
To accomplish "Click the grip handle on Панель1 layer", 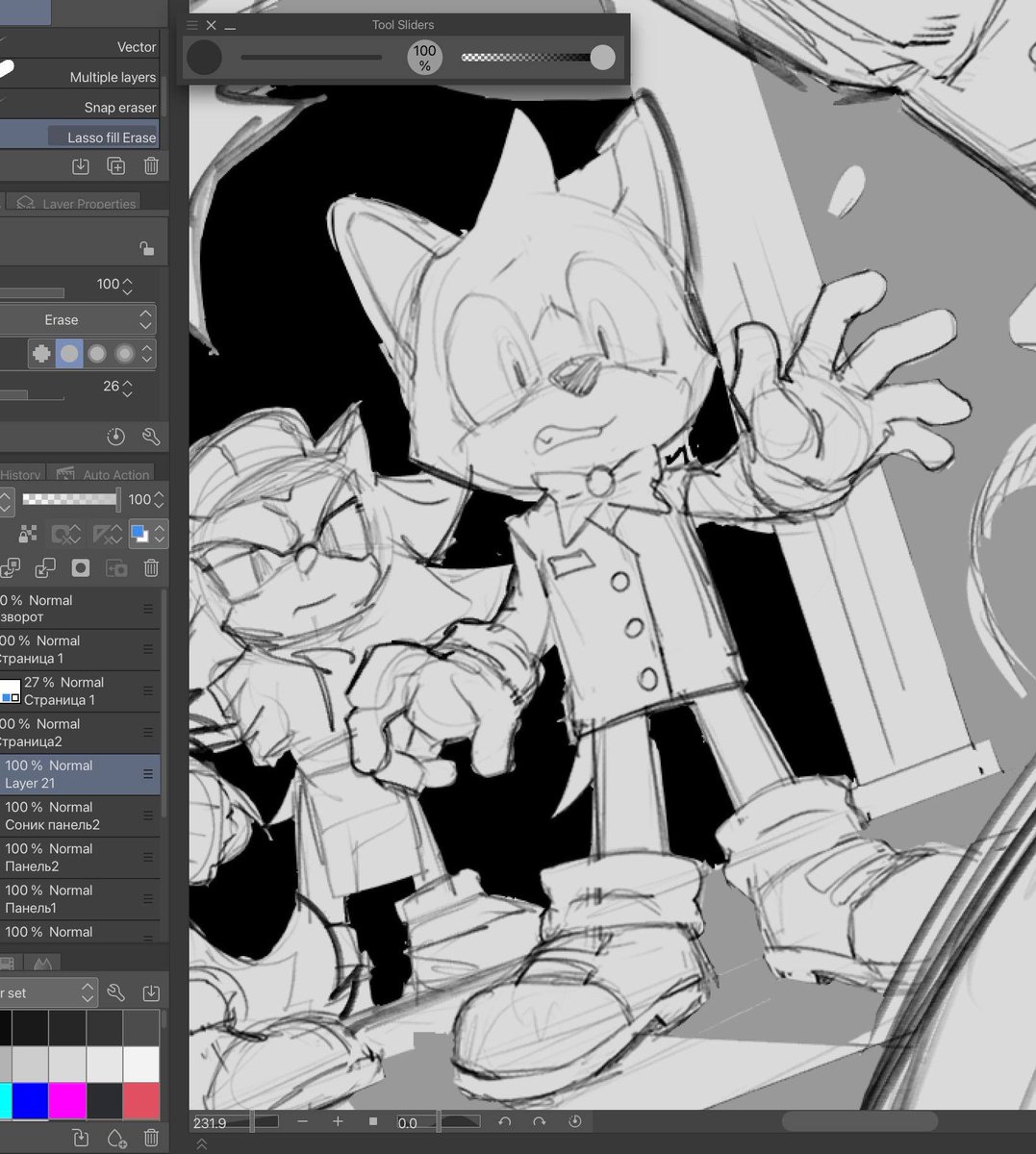I will pyautogui.click(x=148, y=899).
